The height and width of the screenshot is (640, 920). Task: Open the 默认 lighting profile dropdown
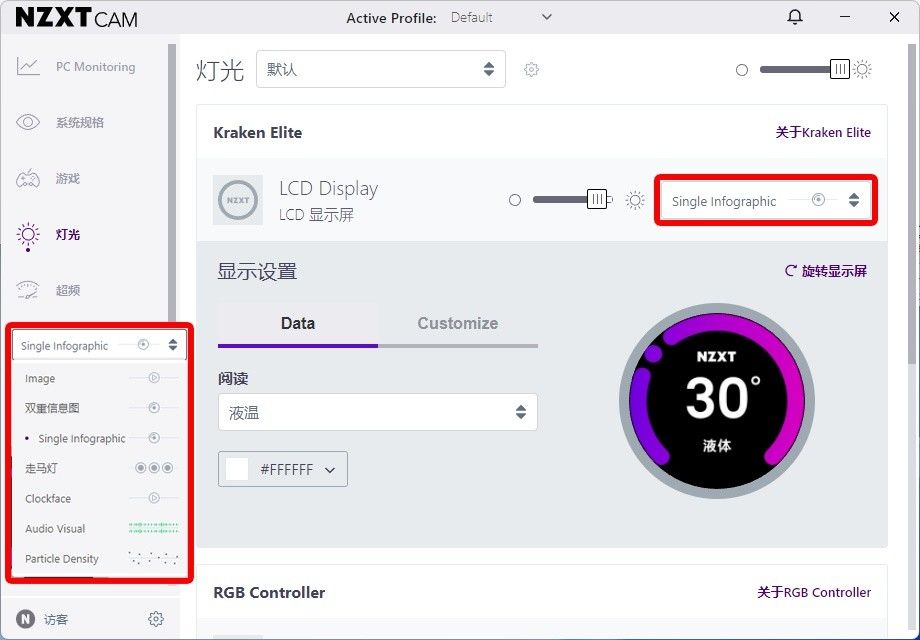tap(381, 69)
